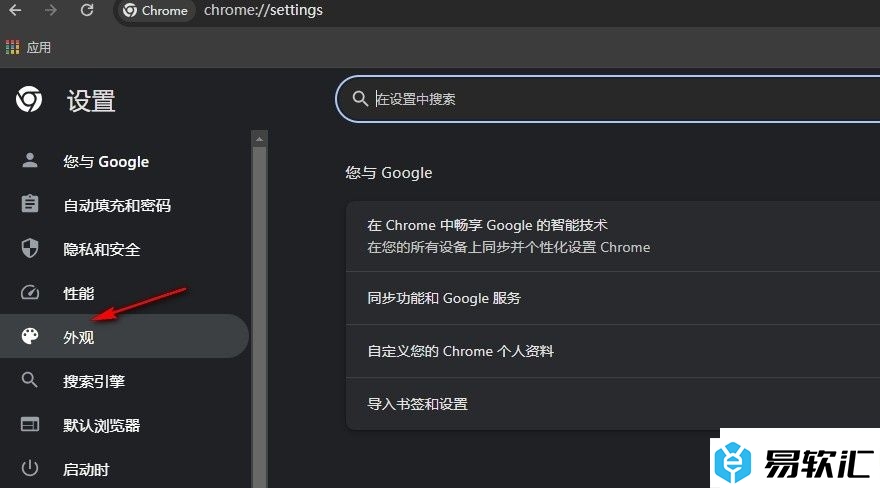Click the magnifier icon in search box

coord(360,99)
